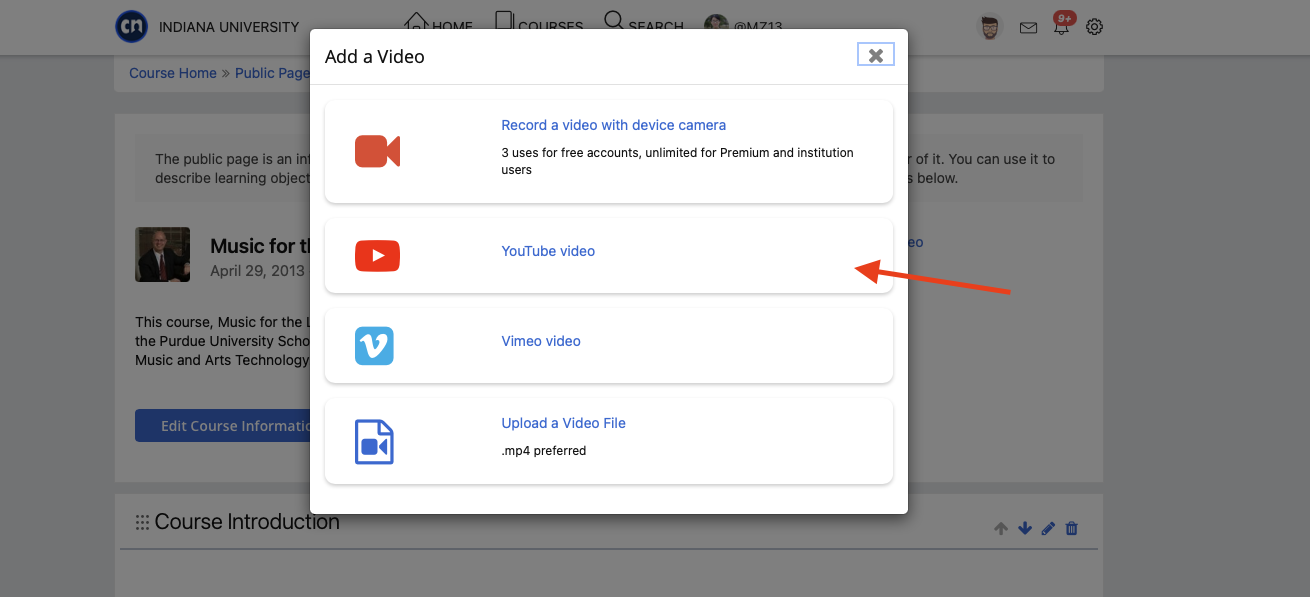Click the Course Home breadcrumb link

click(x=173, y=73)
